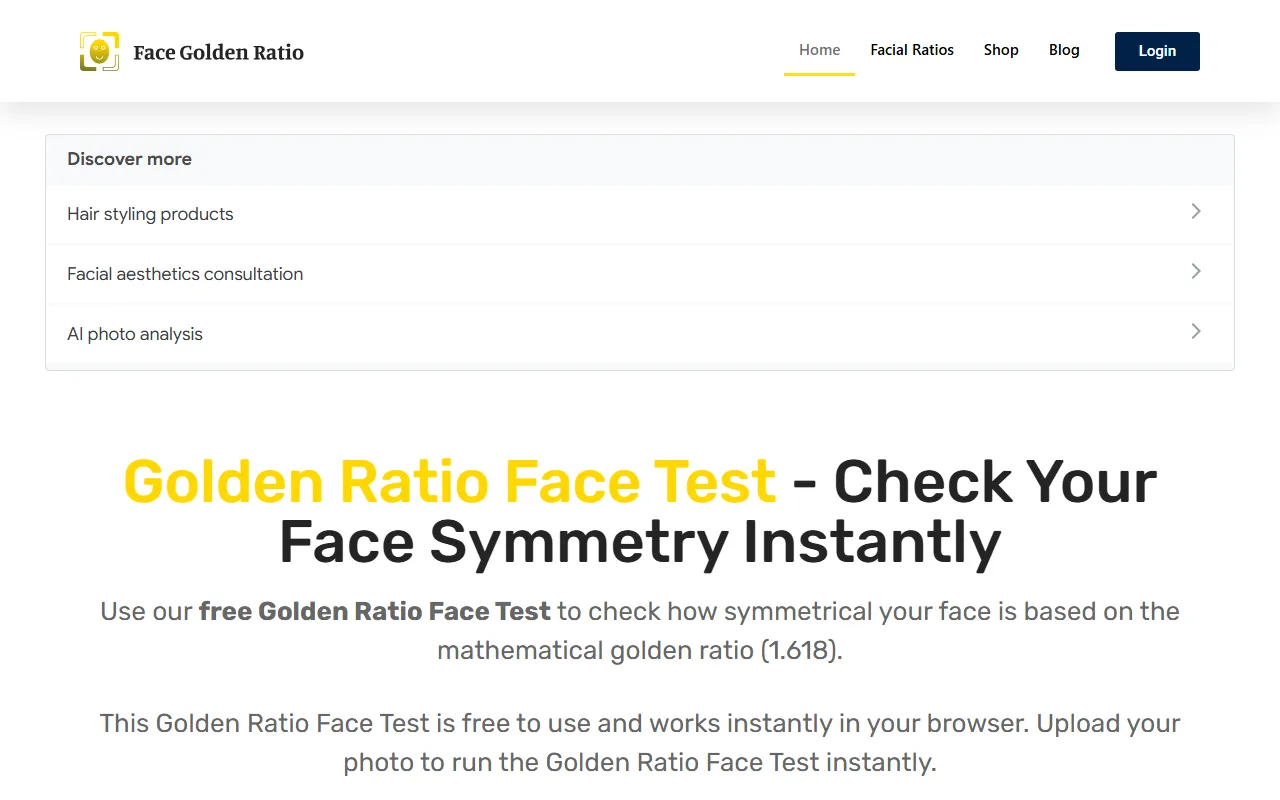
Task: Open the Hair styling products link
Action: pyautogui.click(x=150, y=214)
